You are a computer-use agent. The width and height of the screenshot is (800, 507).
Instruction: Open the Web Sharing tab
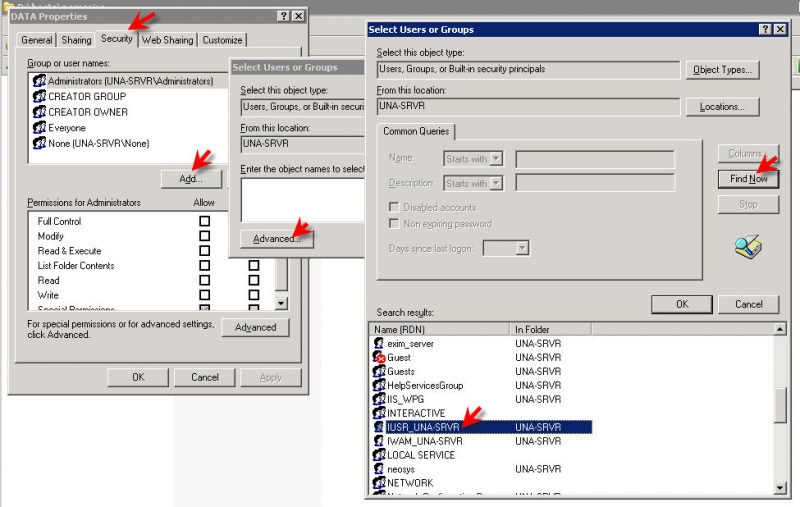(167, 40)
